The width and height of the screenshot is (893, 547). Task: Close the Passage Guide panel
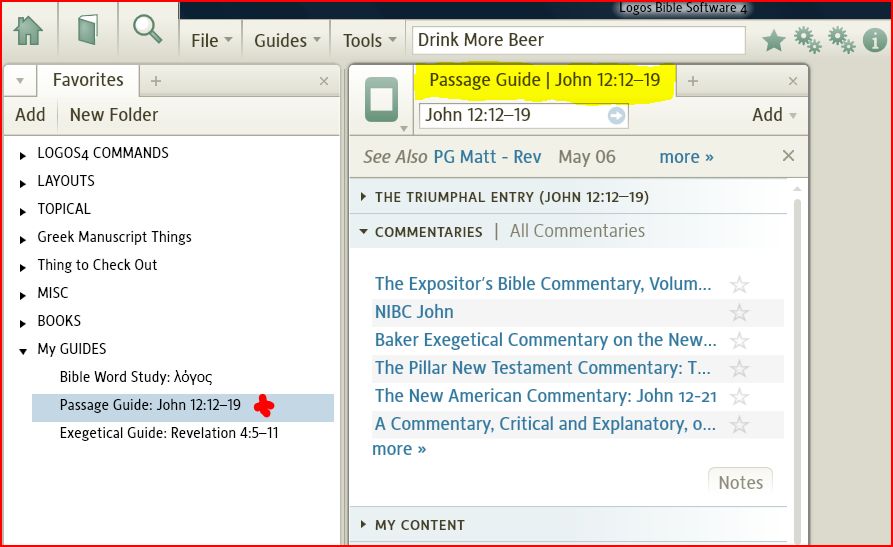pos(793,81)
